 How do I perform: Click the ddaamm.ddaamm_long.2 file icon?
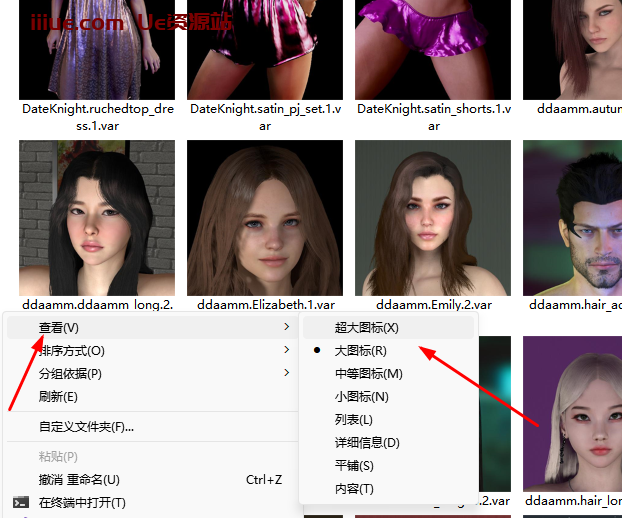pos(97,217)
